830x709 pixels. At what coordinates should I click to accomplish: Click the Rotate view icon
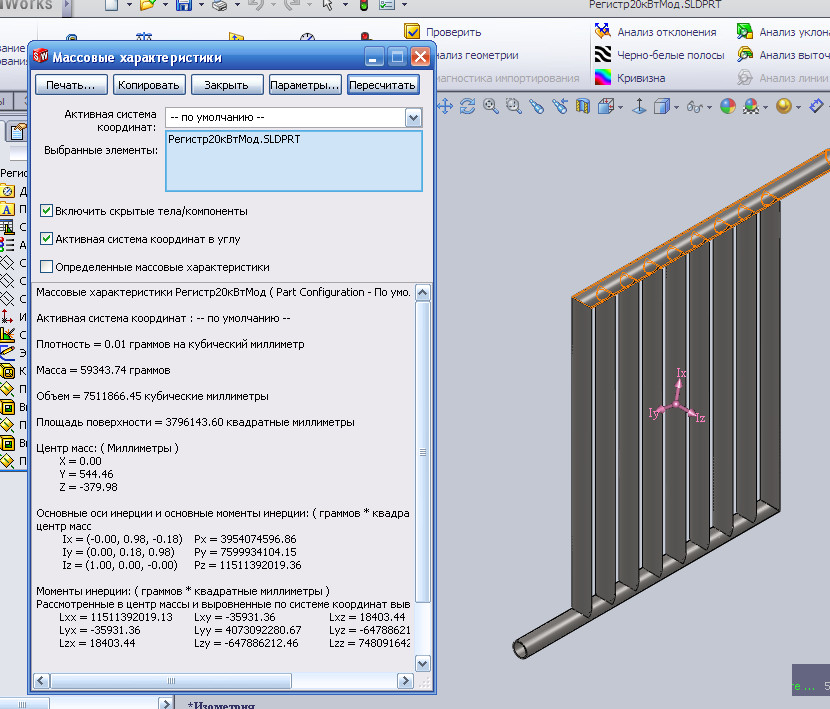467,106
